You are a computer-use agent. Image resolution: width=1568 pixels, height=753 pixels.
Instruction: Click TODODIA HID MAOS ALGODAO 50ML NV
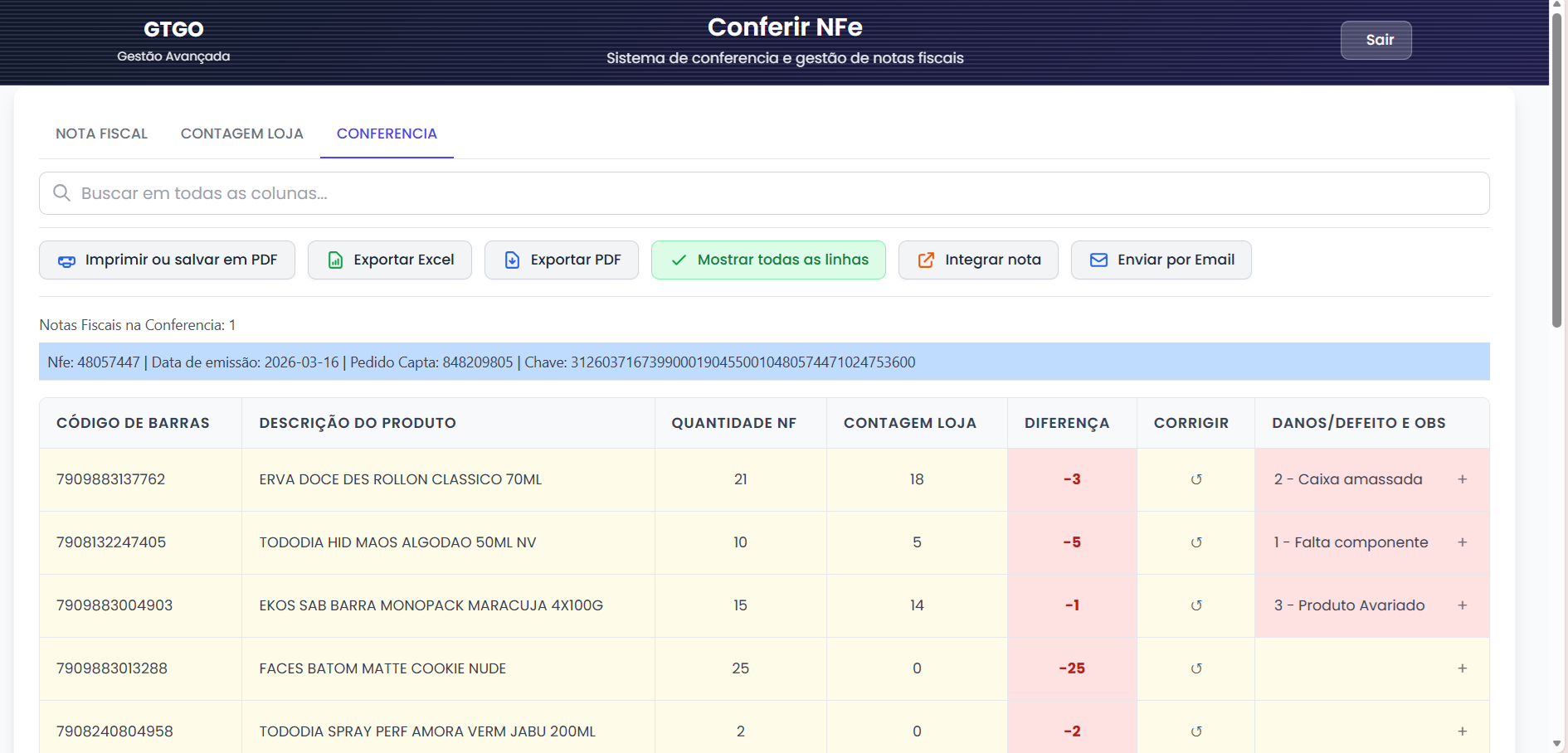pyautogui.click(x=398, y=542)
